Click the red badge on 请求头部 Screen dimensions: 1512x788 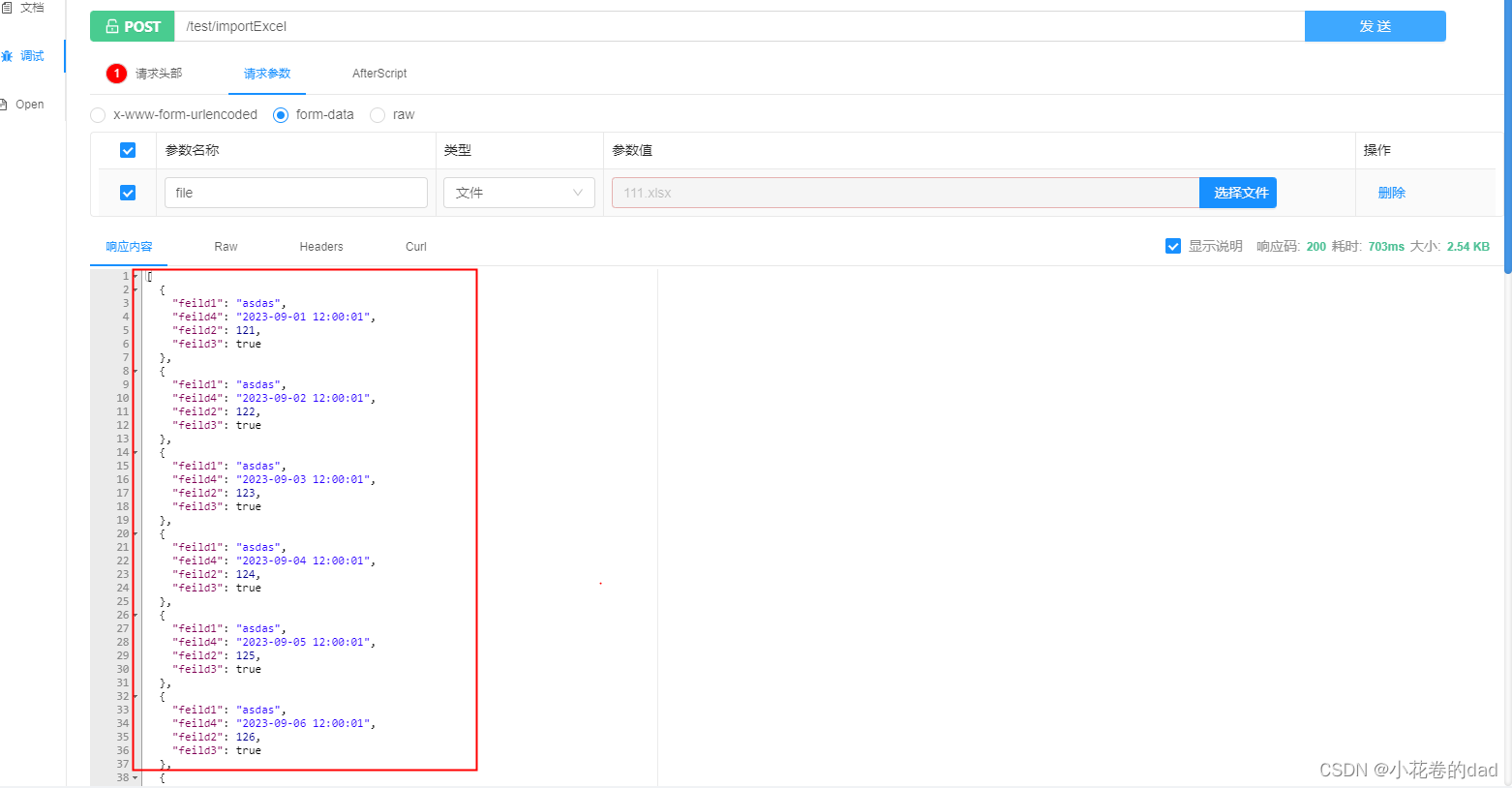pos(116,74)
